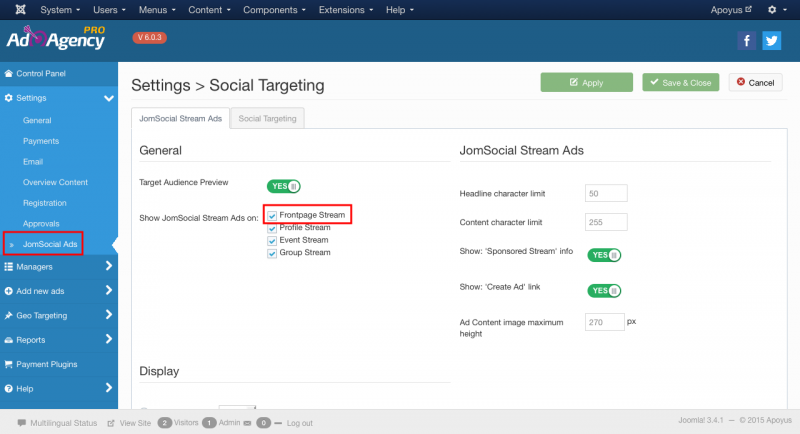This screenshot has width=800, height=434.
Task: Open the Content menu
Action: (x=209, y=10)
